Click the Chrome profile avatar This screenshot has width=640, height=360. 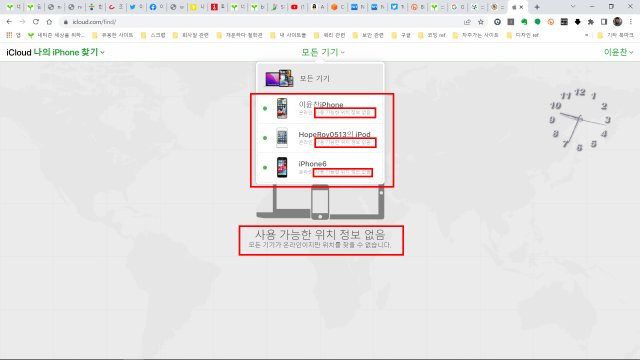pyautogui.click(x=618, y=22)
